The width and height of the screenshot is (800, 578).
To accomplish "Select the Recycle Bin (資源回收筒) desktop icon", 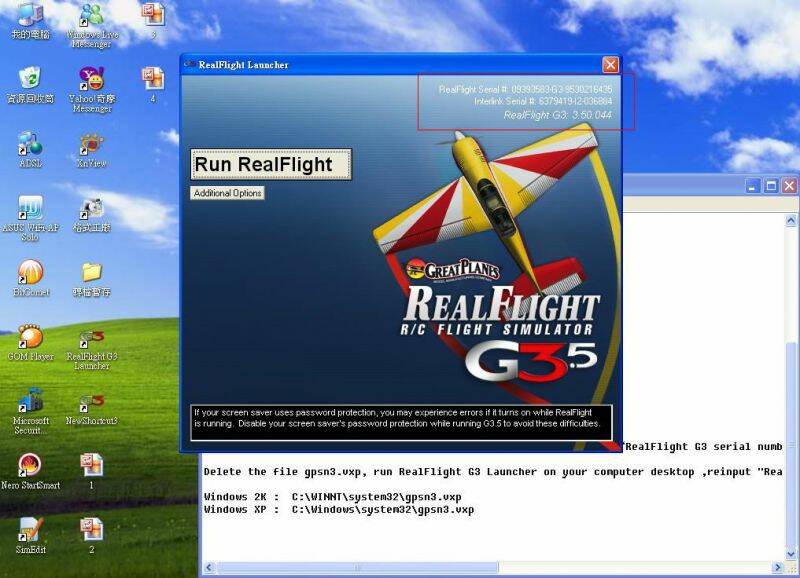I will click(31, 84).
